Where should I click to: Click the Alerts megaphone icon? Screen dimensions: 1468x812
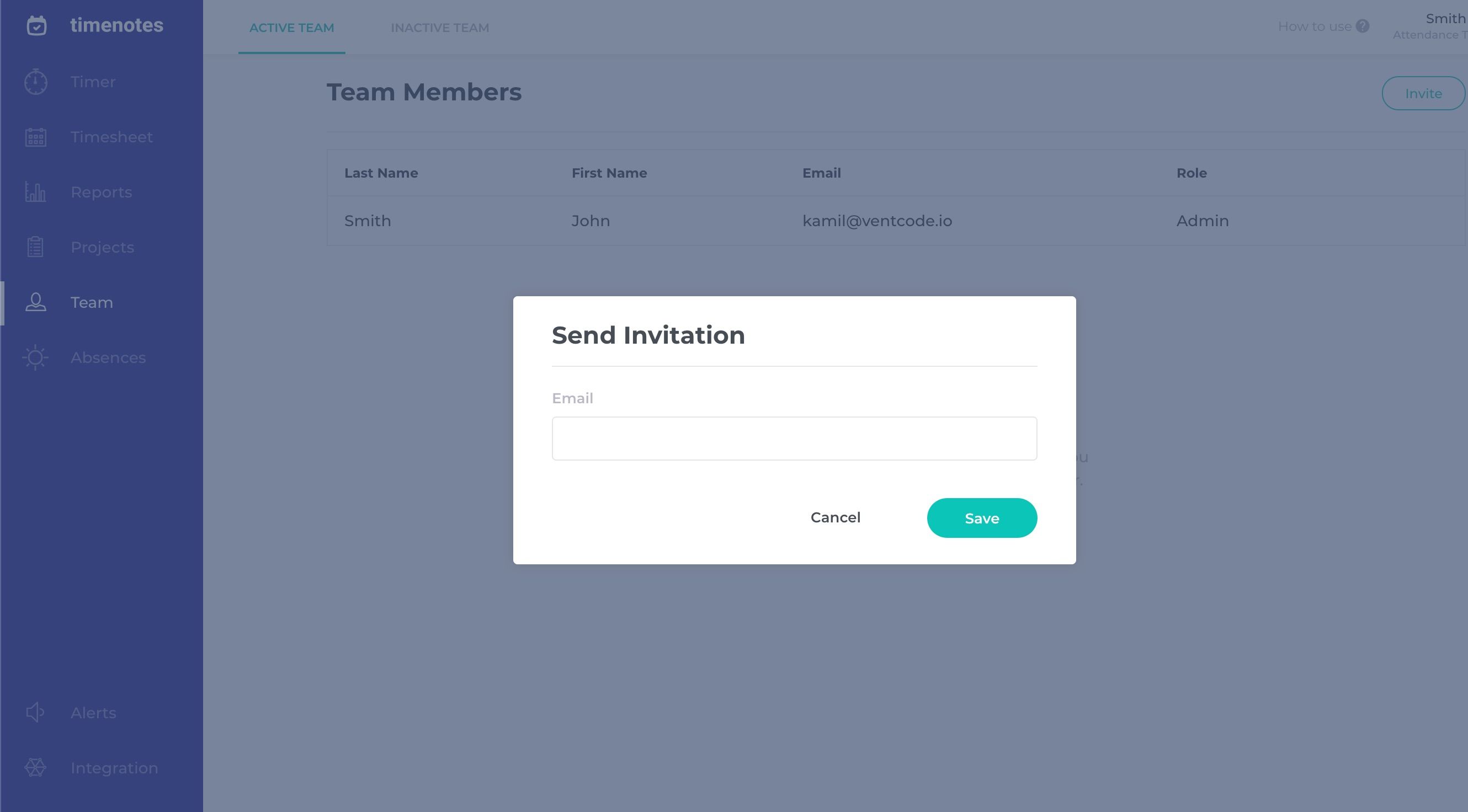[35, 712]
